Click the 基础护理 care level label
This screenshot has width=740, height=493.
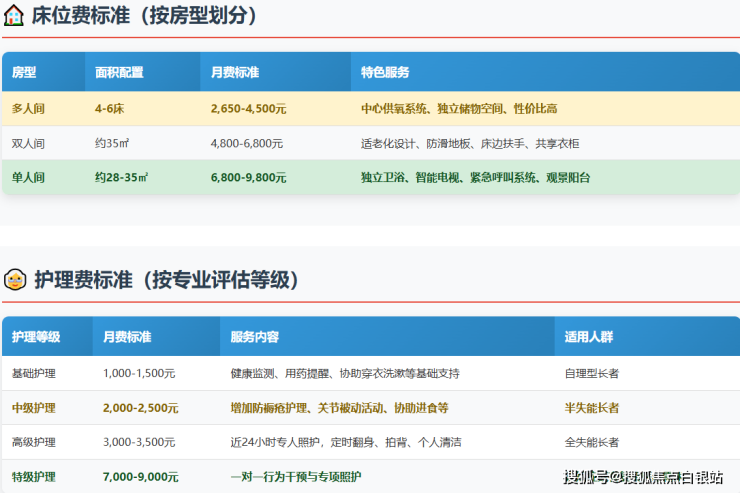[x=34, y=373]
